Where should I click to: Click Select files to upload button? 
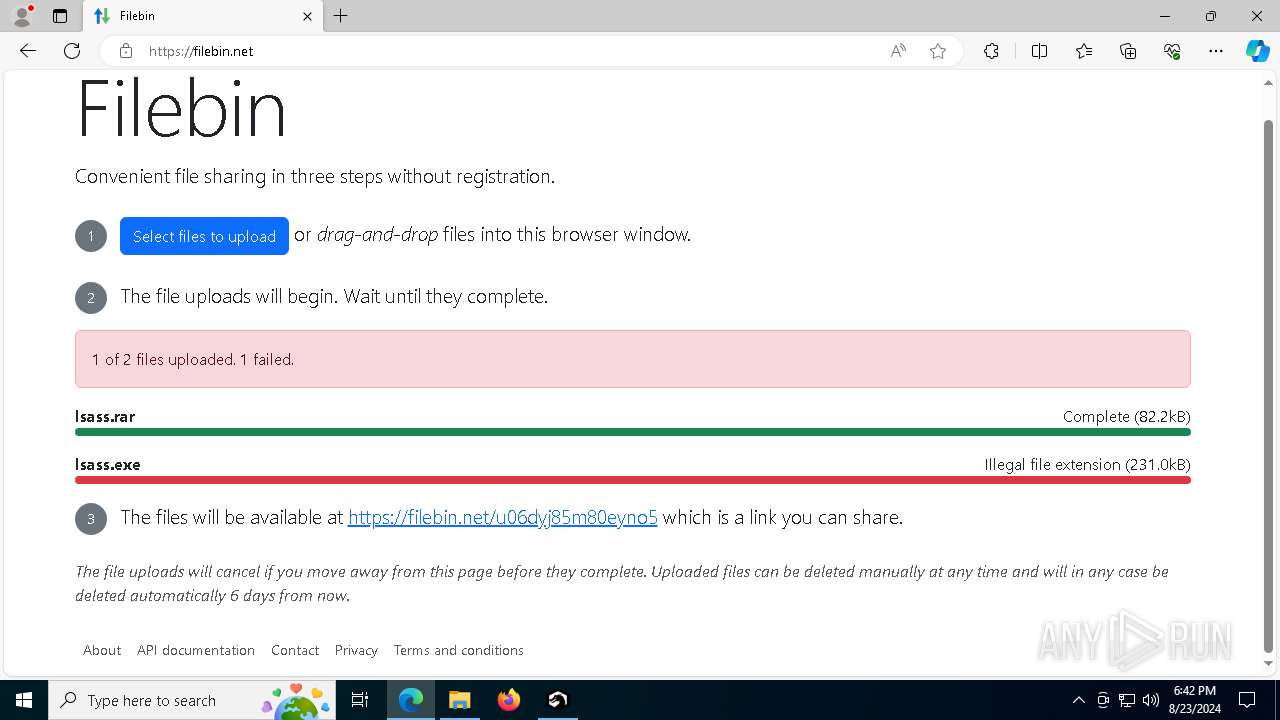(204, 236)
